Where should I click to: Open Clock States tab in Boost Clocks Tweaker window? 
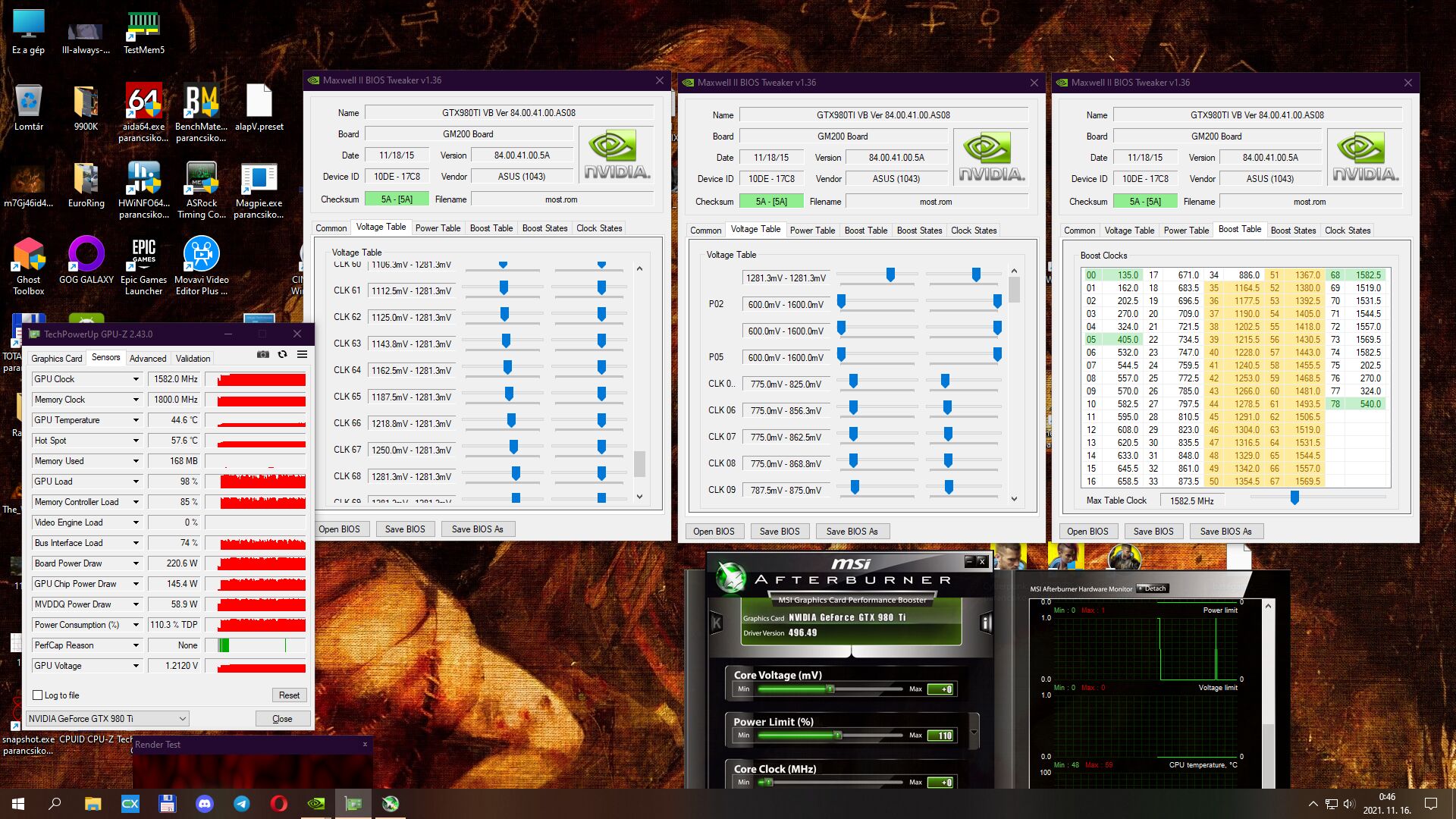(1348, 231)
